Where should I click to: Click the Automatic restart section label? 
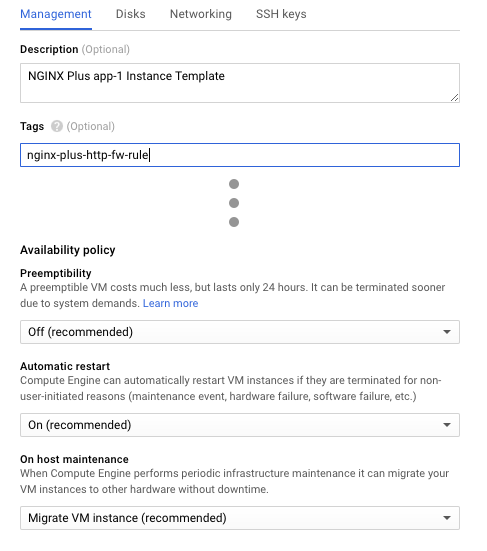tap(65, 366)
